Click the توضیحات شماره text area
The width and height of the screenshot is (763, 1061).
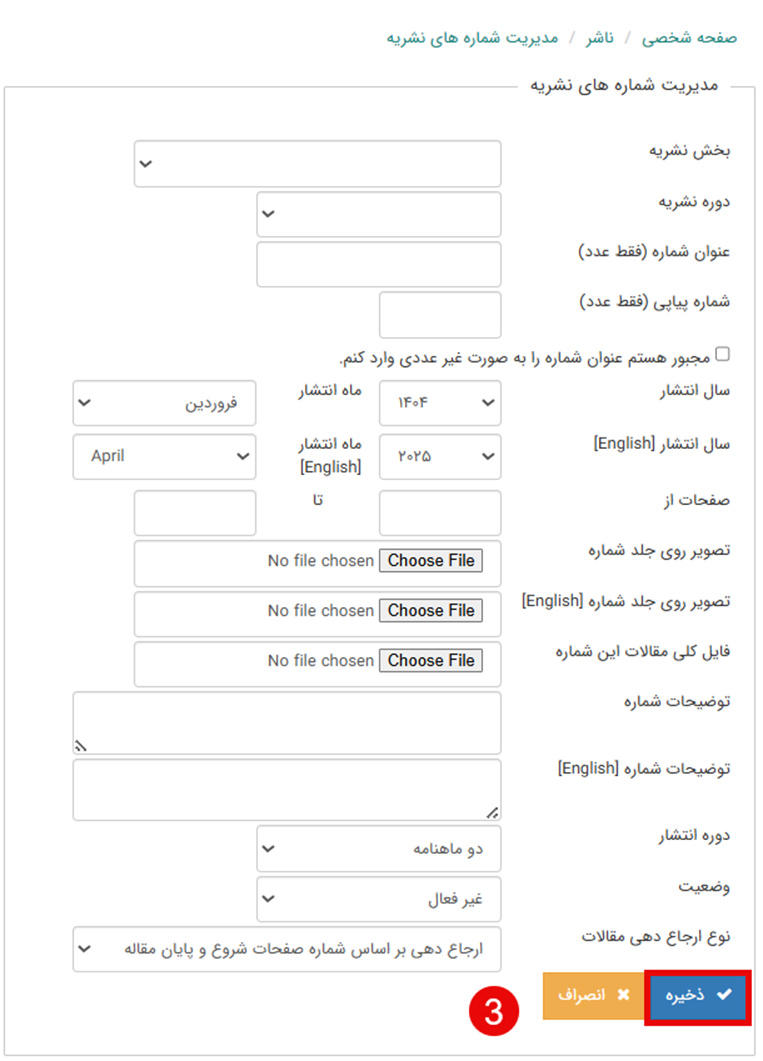click(x=287, y=722)
